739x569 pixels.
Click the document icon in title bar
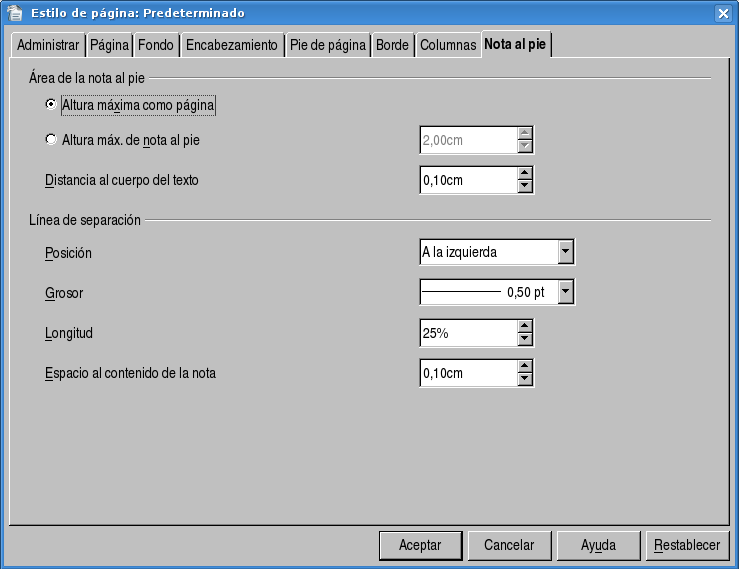(x=15, y=13)
